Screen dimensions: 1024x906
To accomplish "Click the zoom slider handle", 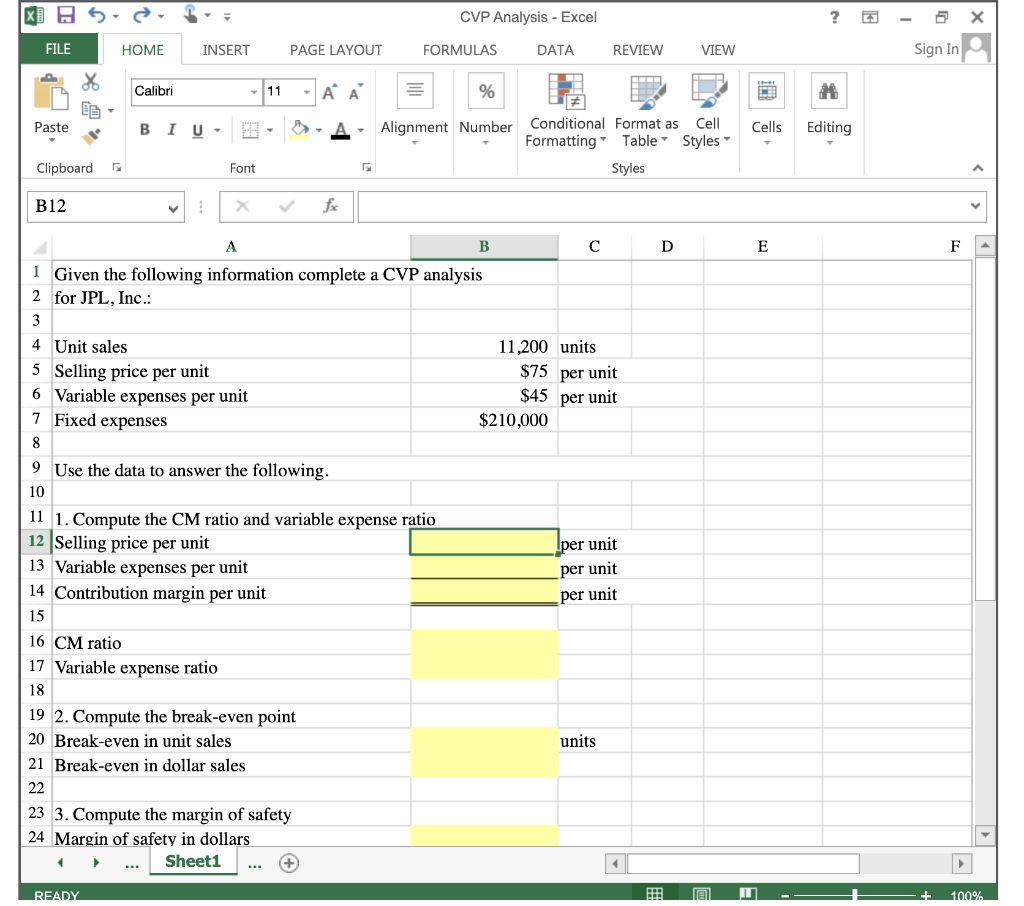I will pos(854,895).
